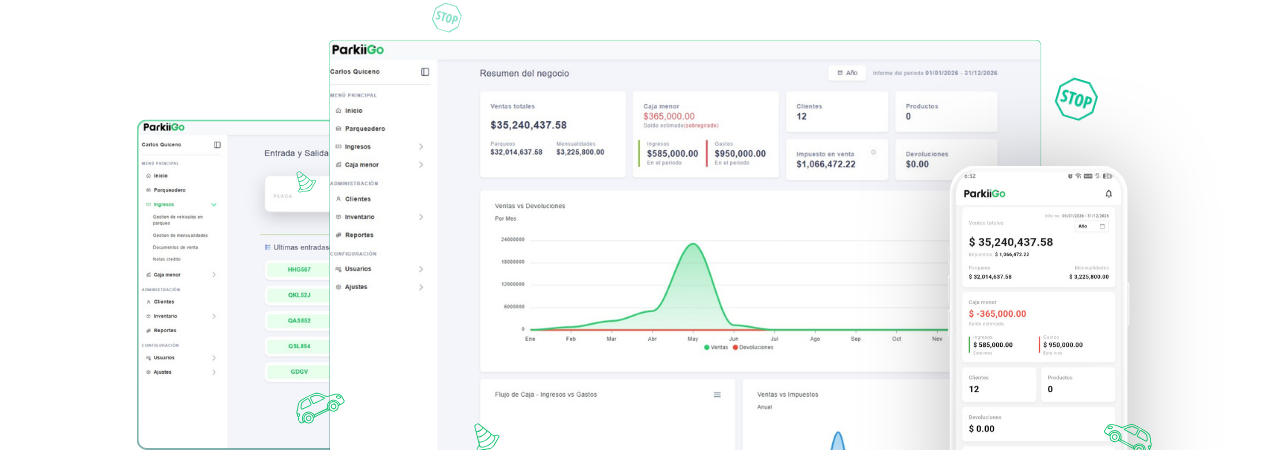Select Gestion de vehiculos en parqueo submenu
The width and height of the screenshot is (1270, 450).
178,219
